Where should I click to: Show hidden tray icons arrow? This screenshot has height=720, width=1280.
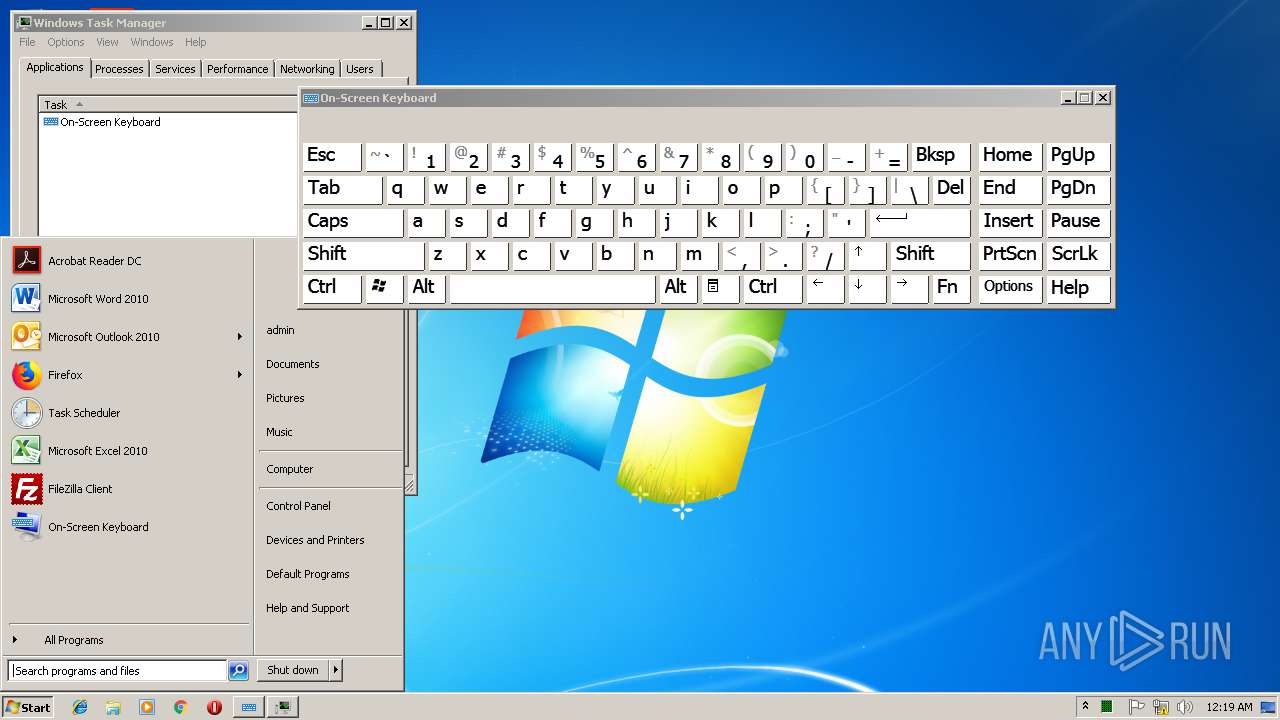[x=1085, y=707]
